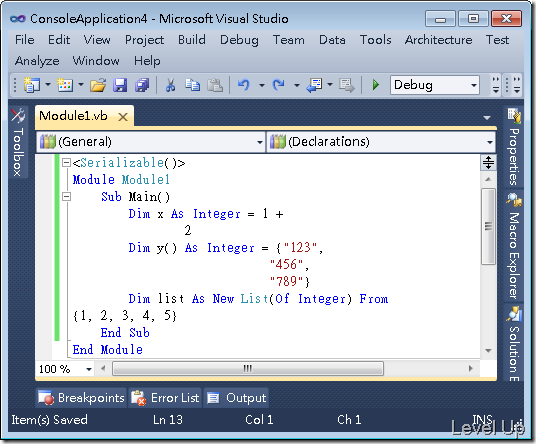
Task: Collapse the Serializable Module1 code block
Action: click(66, 163)
